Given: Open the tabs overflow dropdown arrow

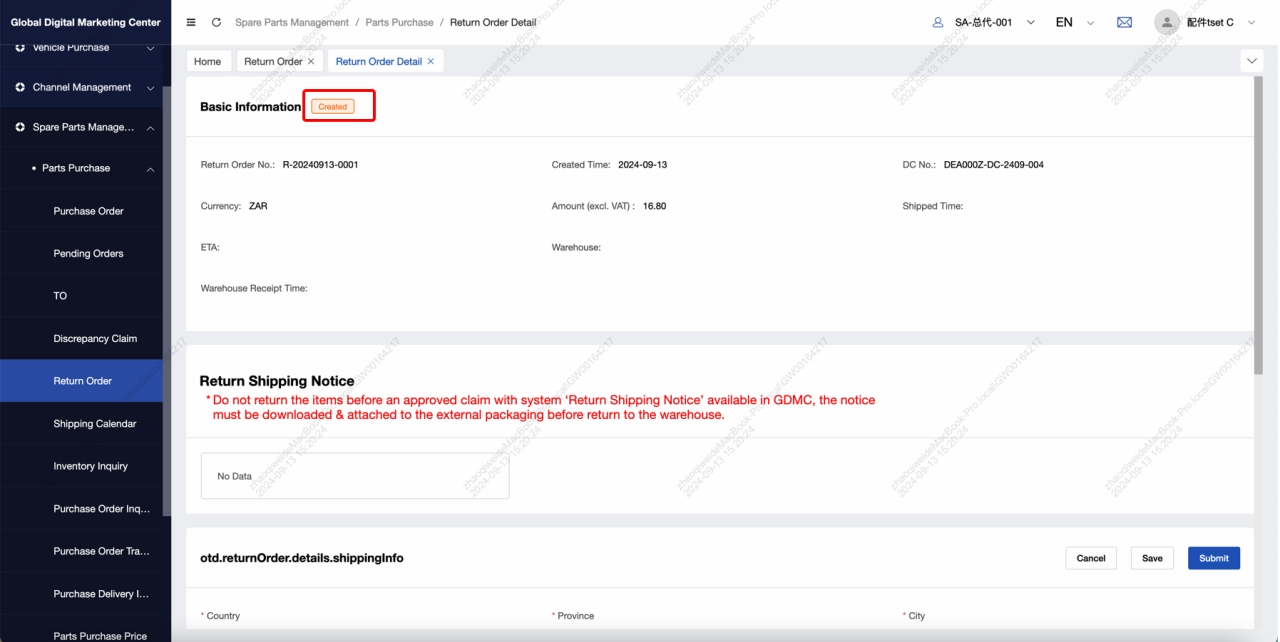Looking at the screenshot, I should pos(1252,61).
